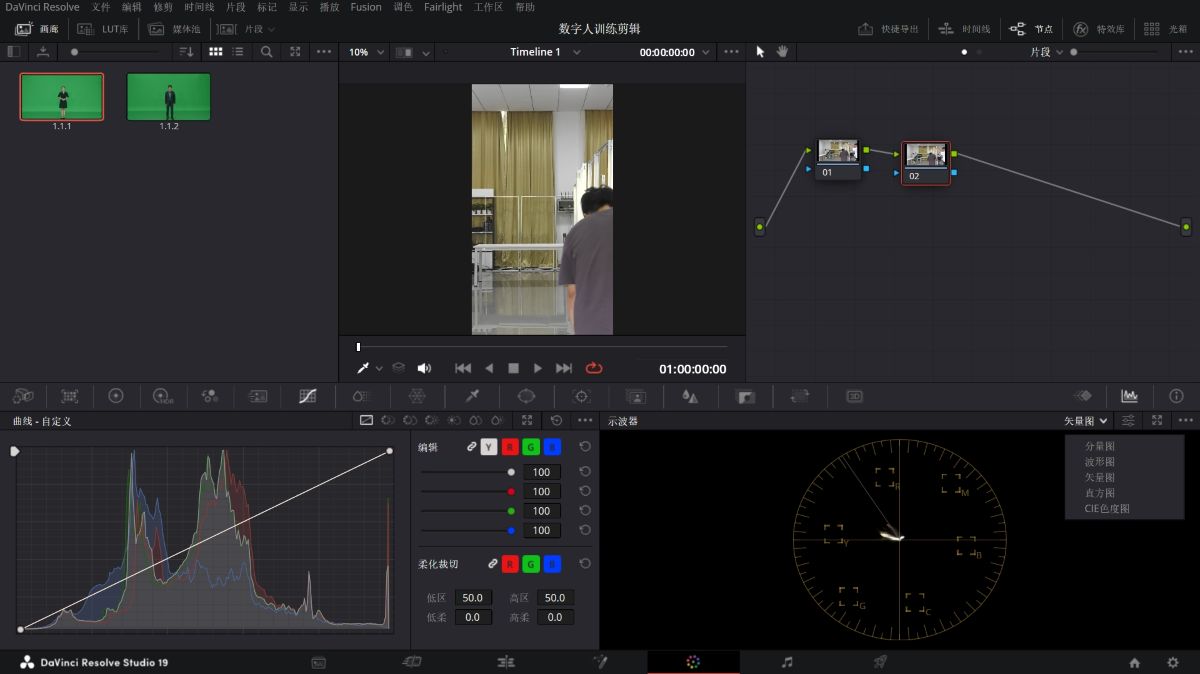Open the qualifier picker dropdown arrow in viewer
Image resolution: width=1200 pixels, height=674 pixels.
379,369
